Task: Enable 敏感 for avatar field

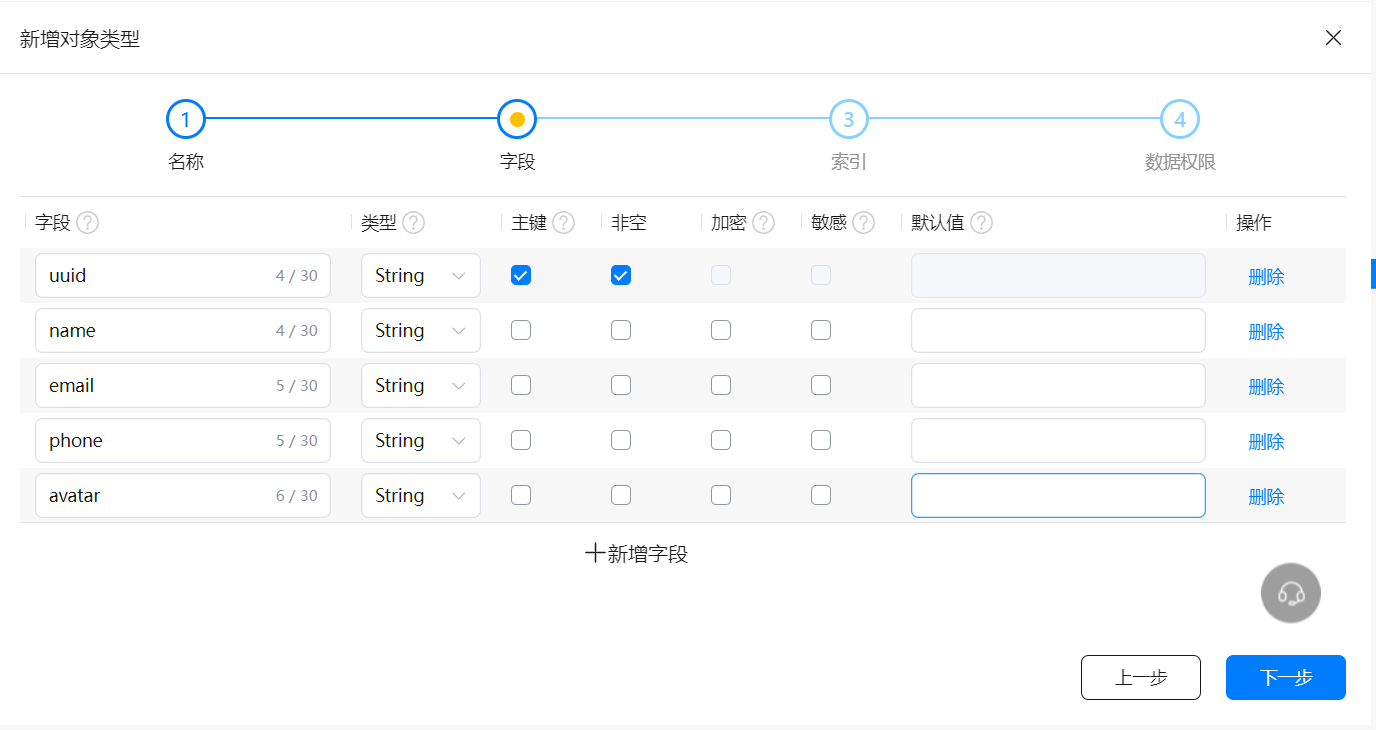Action: (x=821, y=495)
